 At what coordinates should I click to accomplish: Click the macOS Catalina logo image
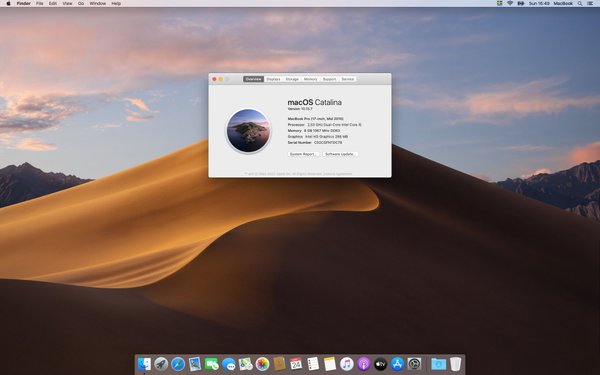point(248,130)
